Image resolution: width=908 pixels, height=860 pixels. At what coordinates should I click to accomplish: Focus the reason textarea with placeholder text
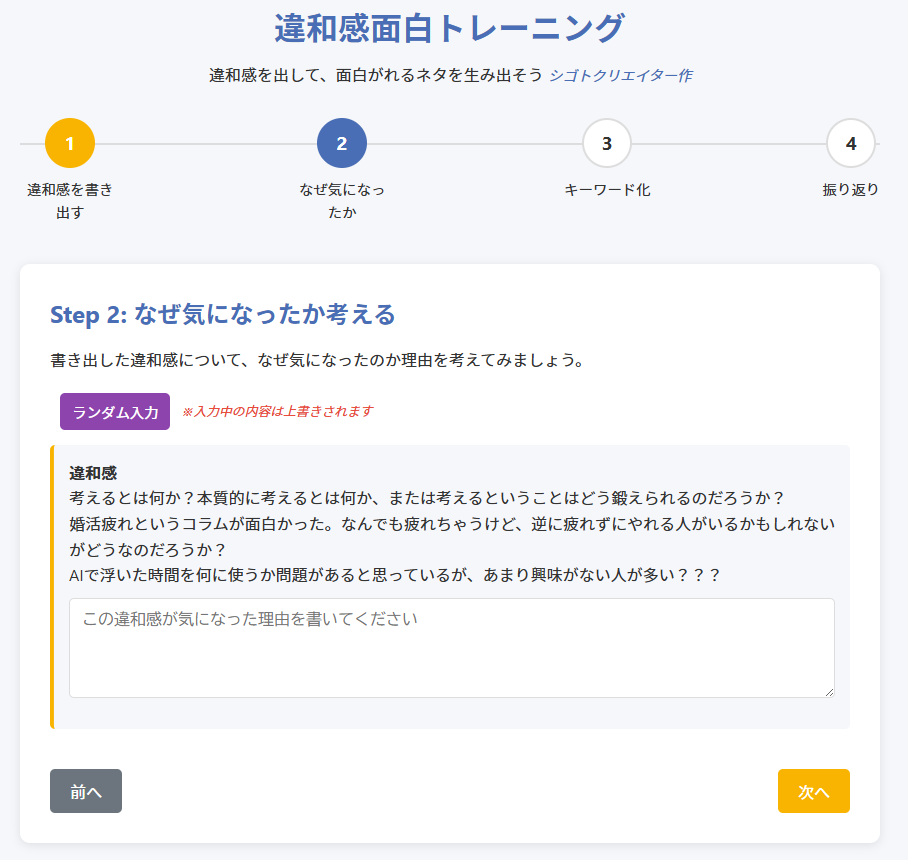click(x=451, y=647)
